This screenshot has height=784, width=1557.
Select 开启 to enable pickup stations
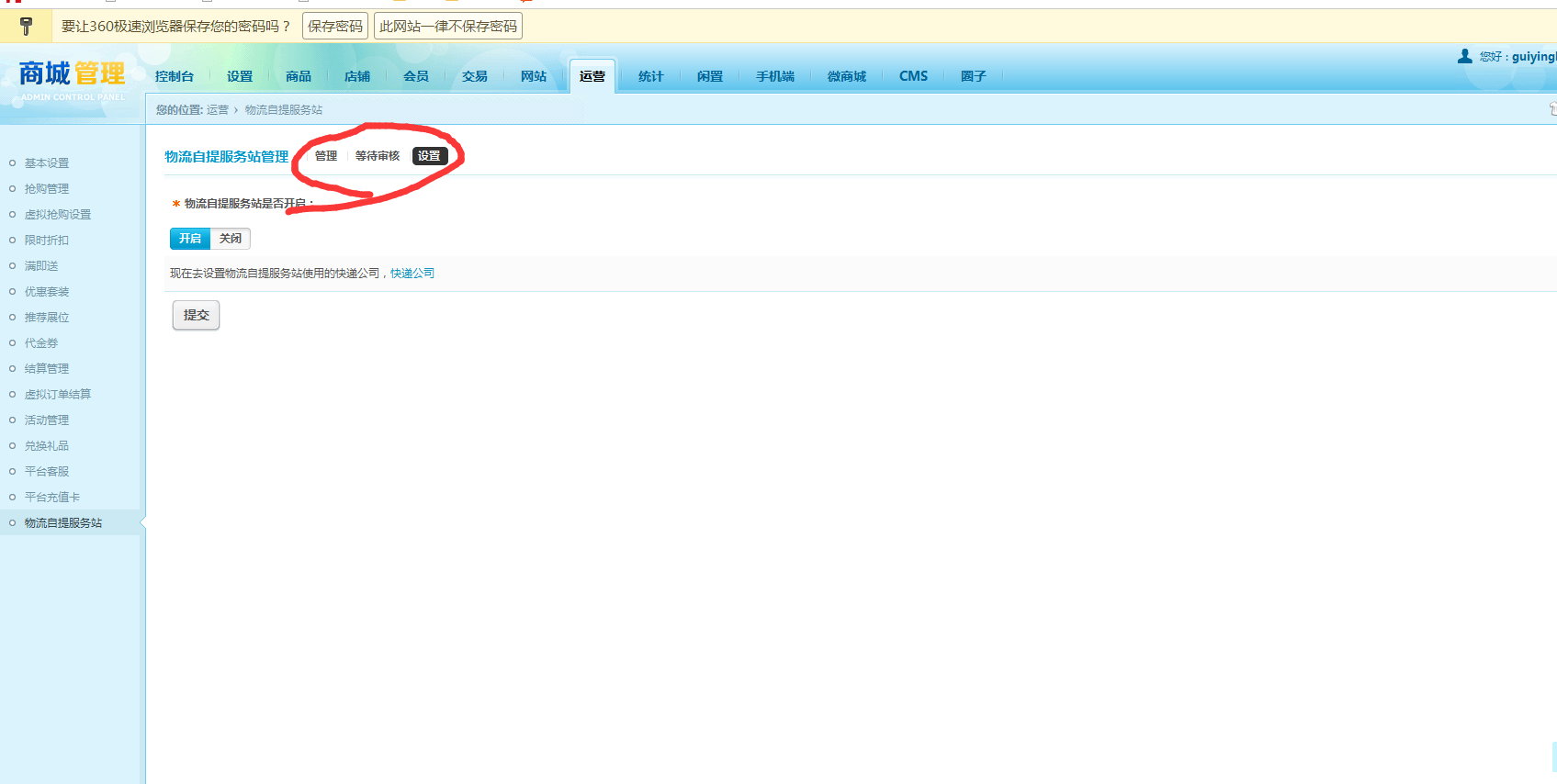pyautogui.click(x=190, y=239)
